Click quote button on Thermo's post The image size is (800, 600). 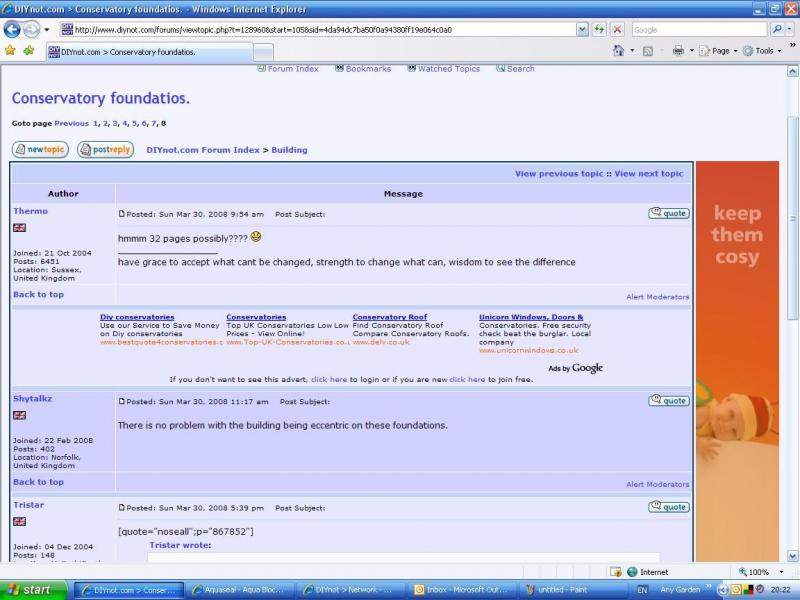tap(669, 213)
